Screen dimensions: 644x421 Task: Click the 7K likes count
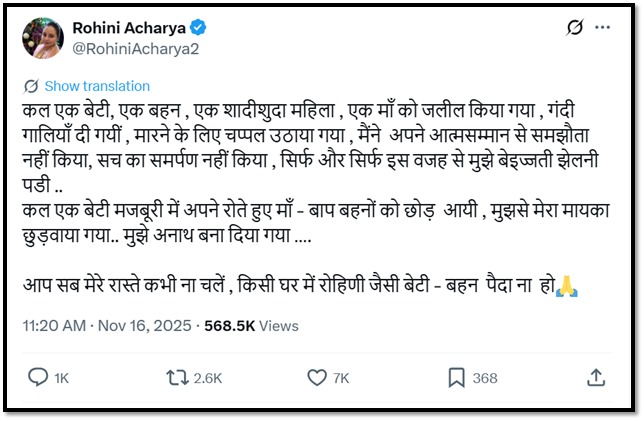(342, 377)
